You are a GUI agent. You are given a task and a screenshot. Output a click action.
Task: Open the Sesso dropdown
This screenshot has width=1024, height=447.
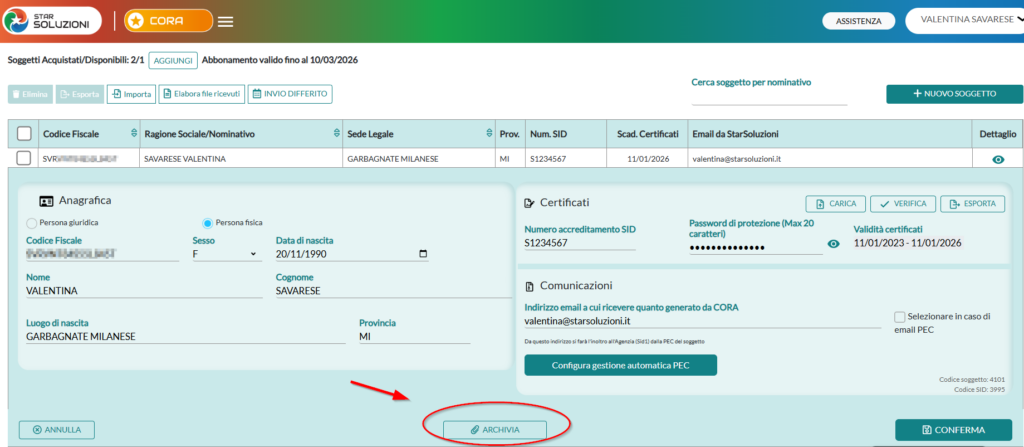[x=225, y=254]
